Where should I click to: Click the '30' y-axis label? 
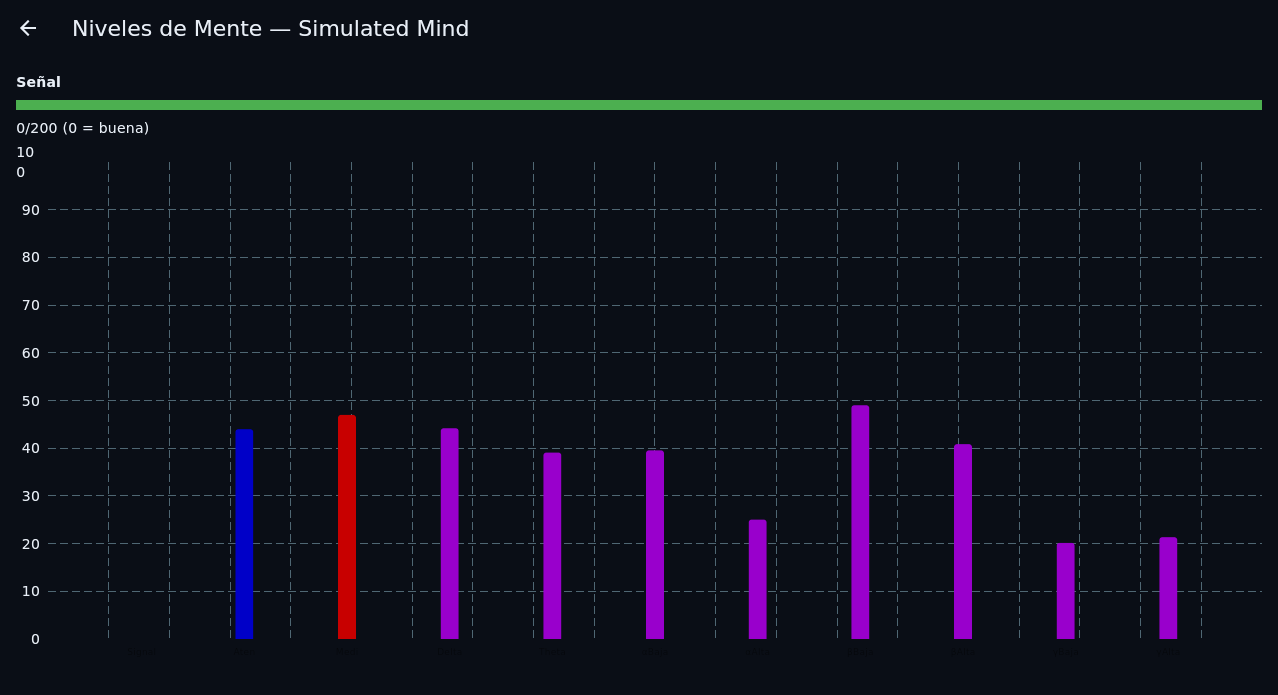31,496
